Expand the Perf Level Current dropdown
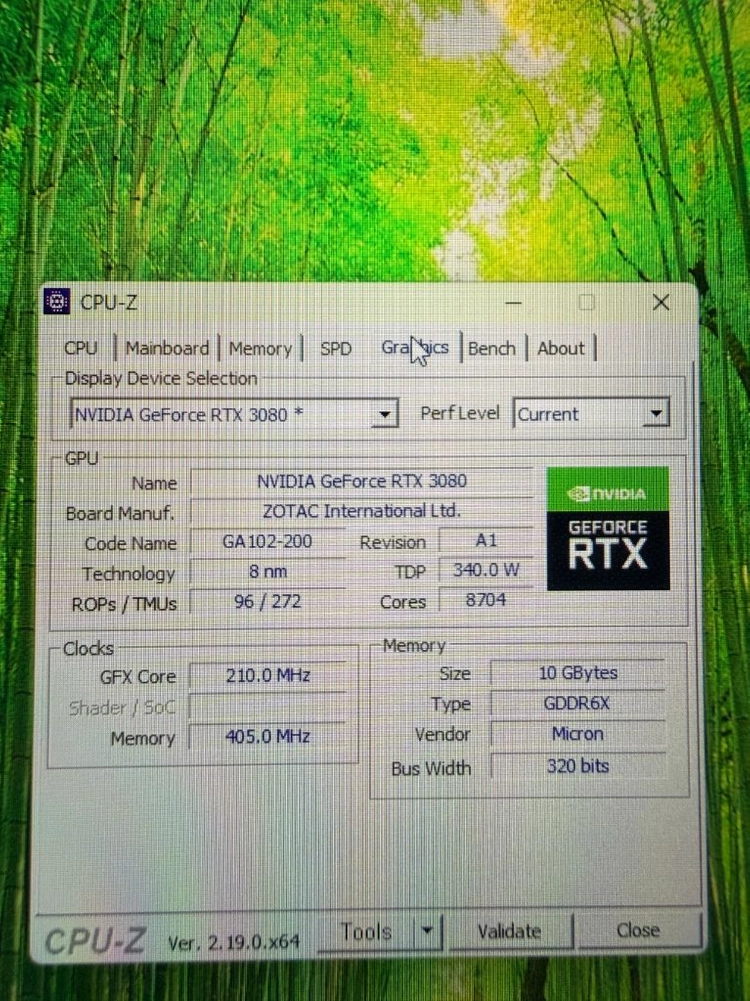The width and height of the screenshot is (750, 1001). tap(591, 414)
